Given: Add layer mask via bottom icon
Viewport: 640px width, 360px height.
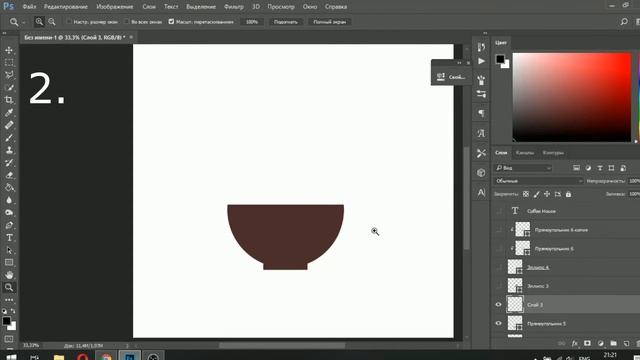Looking at the screenshot, I should click(587, 343).
